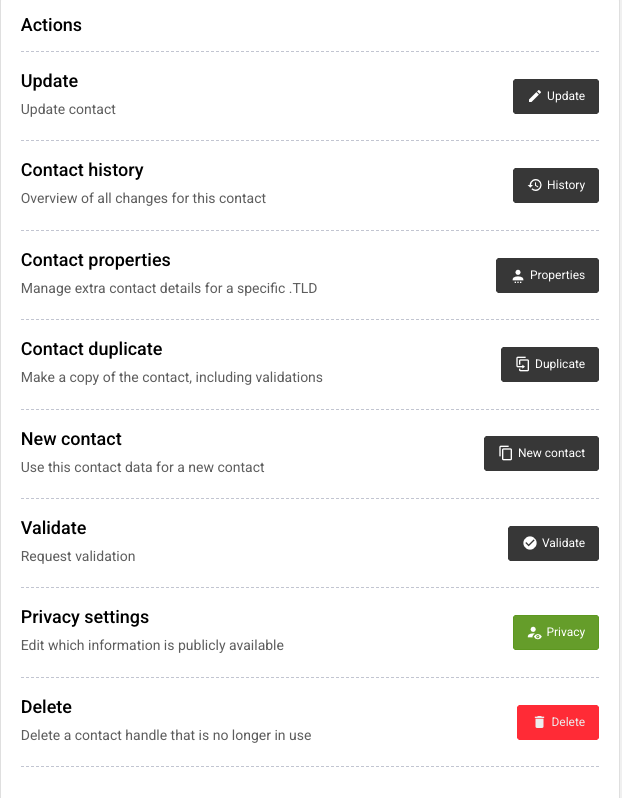Click the clock-arrow History icon

tap(535, 185)
